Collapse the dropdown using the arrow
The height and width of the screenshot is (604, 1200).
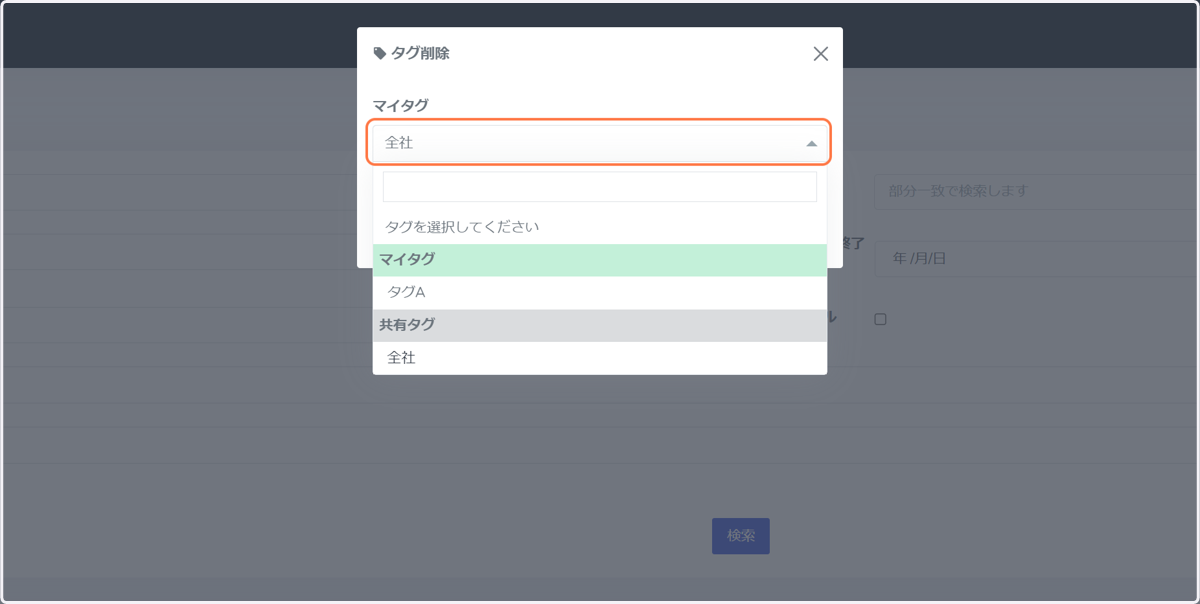click(811, 144)
